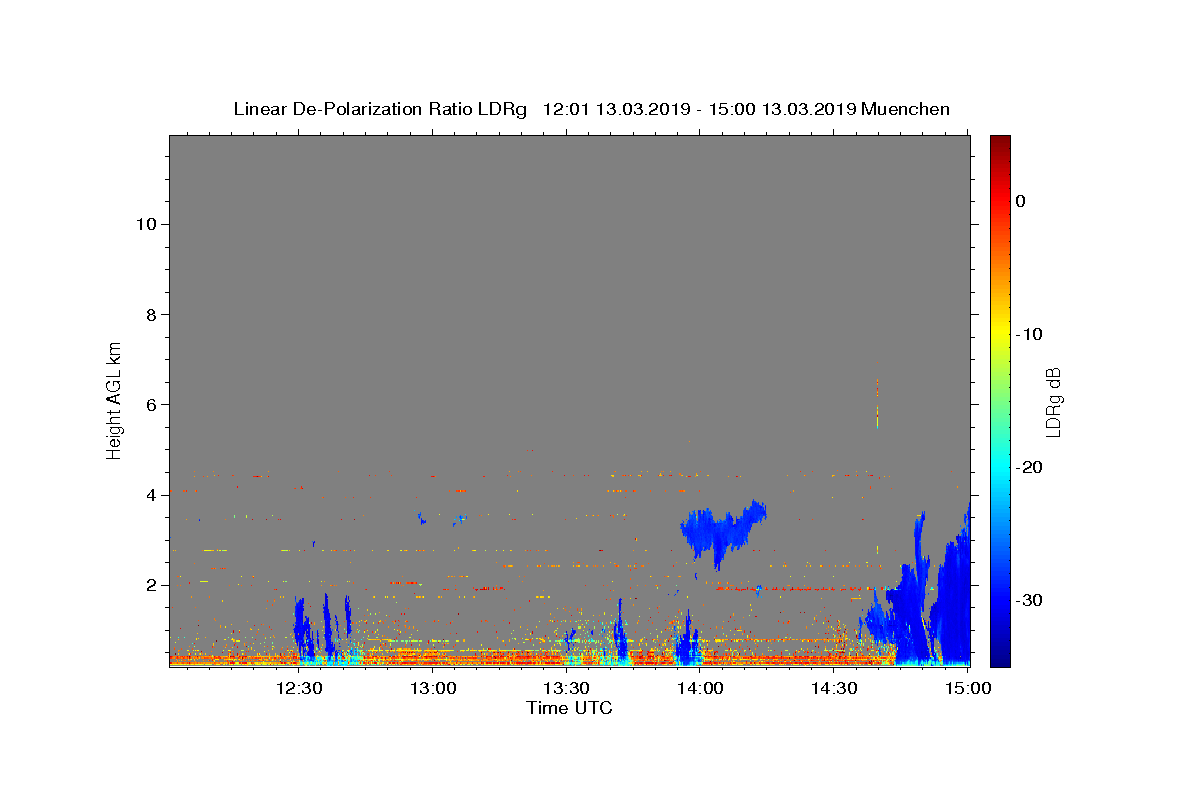Click the "14:00" time tick label
The width and height of the screenshot is (1200, 800).
click(700, 688)
